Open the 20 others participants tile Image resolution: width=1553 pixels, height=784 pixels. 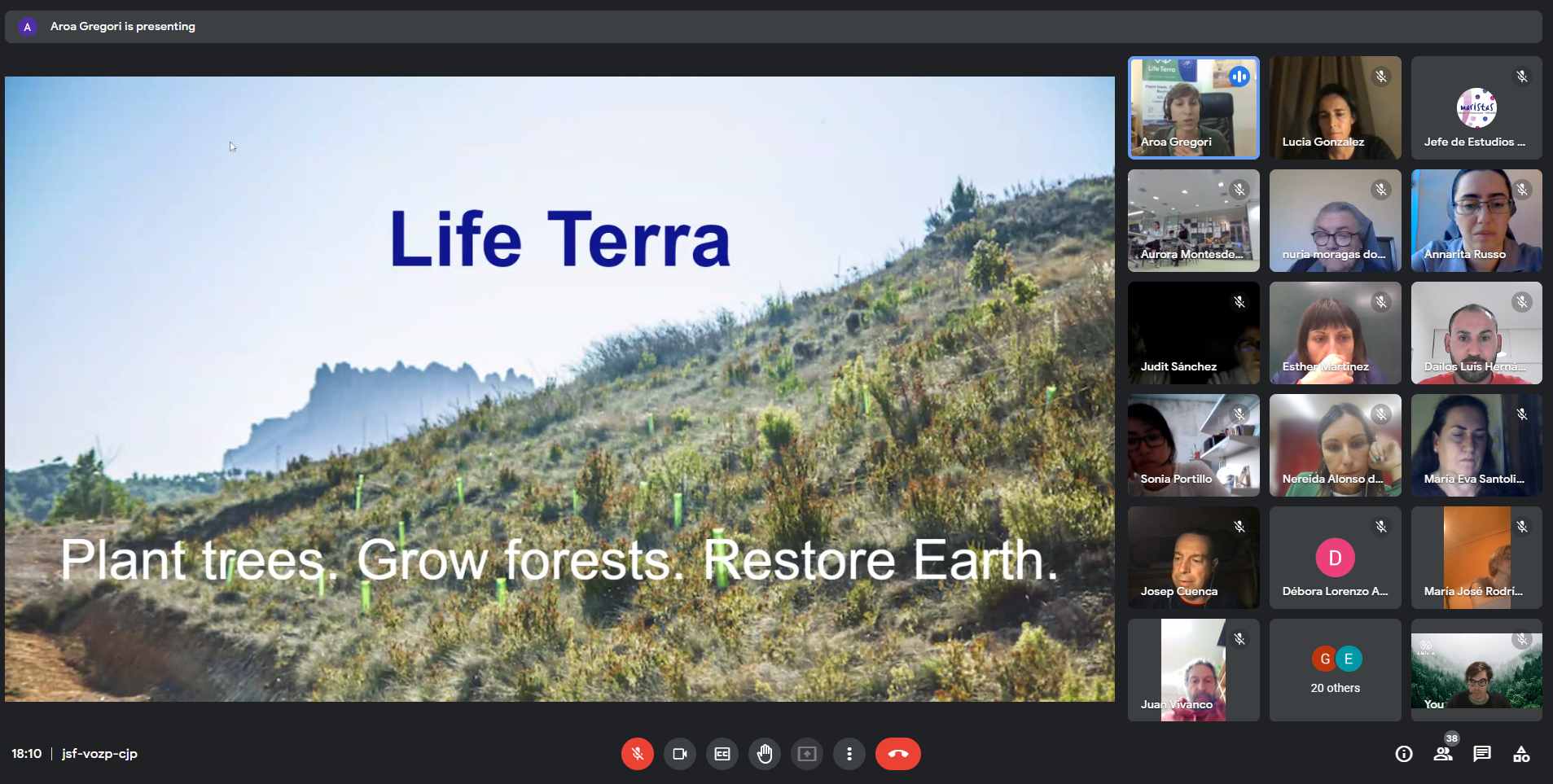(x=1336, y=670)
